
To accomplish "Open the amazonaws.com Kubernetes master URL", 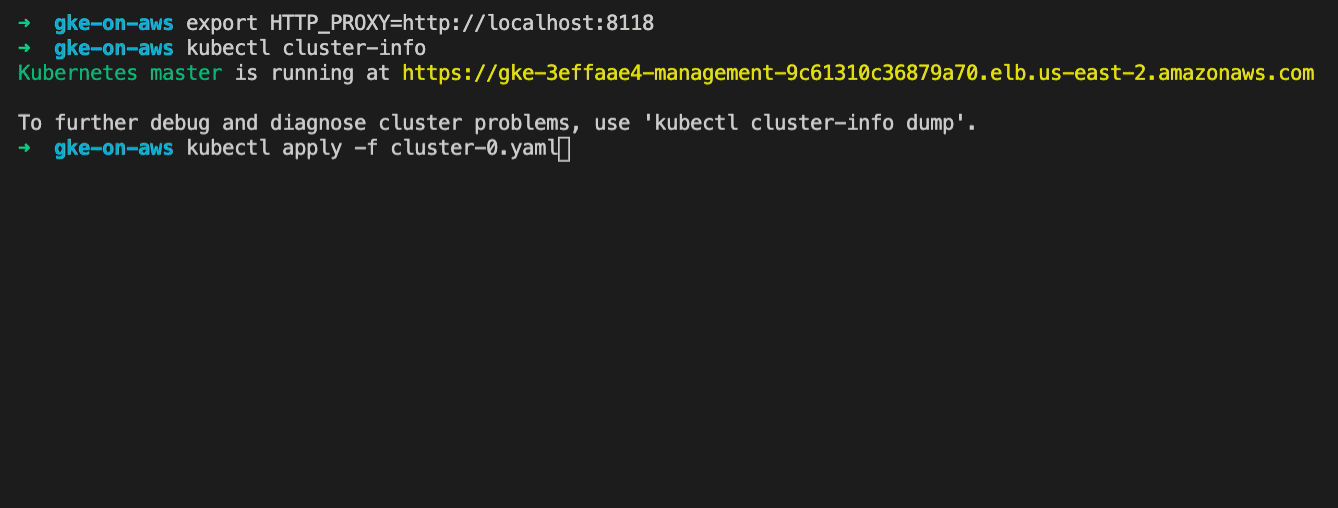I will pos(858,73).
